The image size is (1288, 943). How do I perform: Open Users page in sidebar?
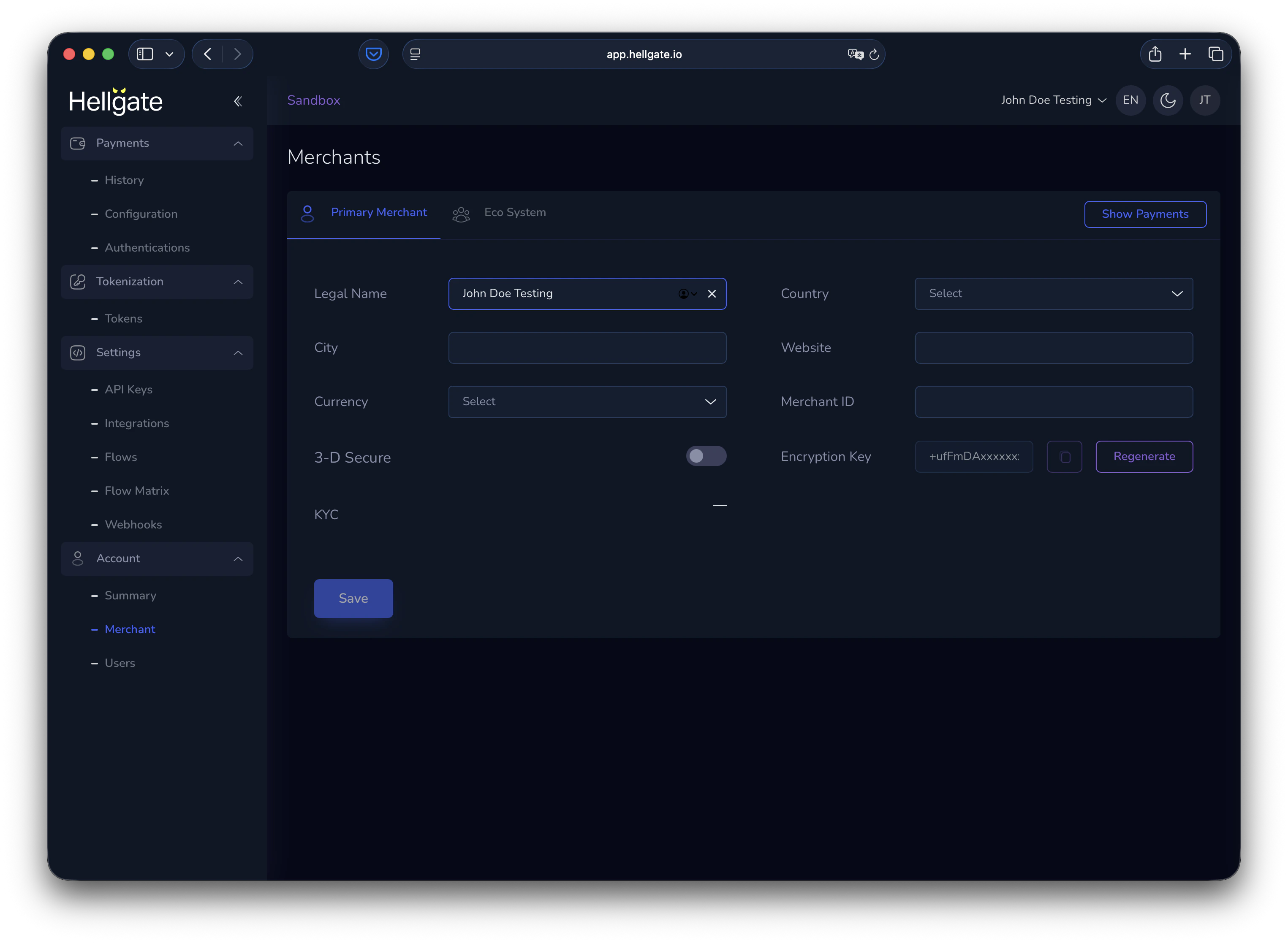pos(120,663)
